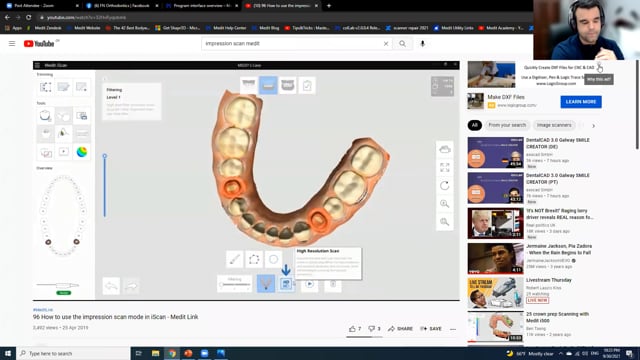Open the Medit Help Center bookmark
640x360 pixels.
pos(226,28)
